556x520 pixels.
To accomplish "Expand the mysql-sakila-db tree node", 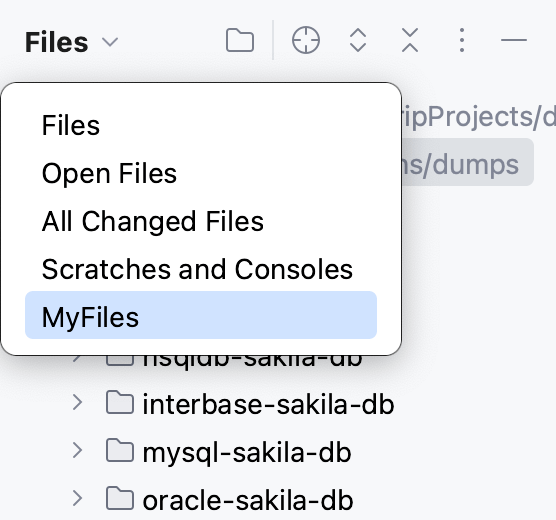I will (77, 451).
